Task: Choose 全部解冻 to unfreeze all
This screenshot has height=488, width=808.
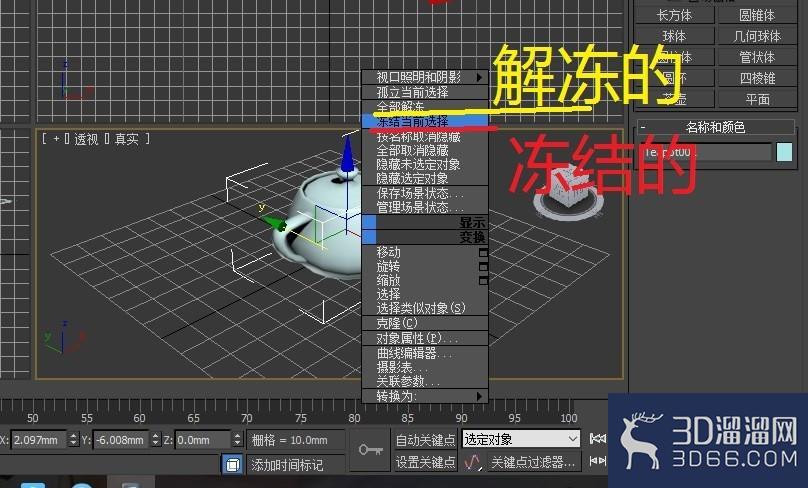Action: tap(425, 107)
